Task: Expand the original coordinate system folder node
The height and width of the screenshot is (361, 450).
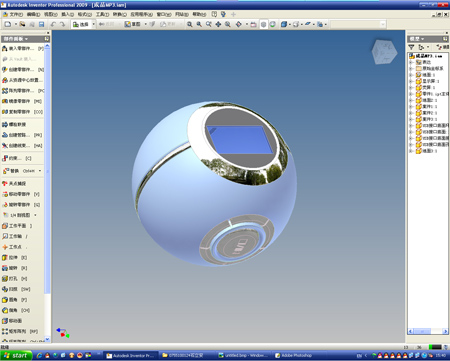Action: [x=411, y=68]
